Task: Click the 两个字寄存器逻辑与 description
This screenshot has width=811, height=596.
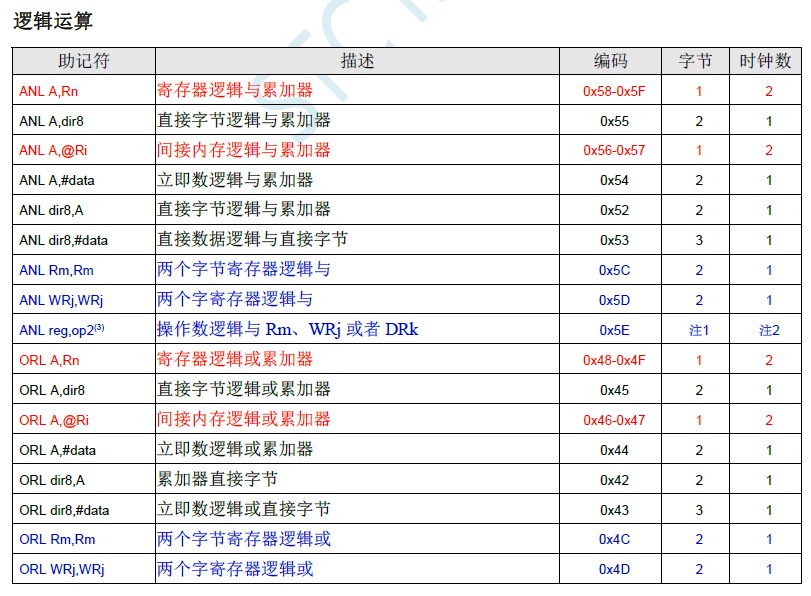Action: (x=235, y=299)
